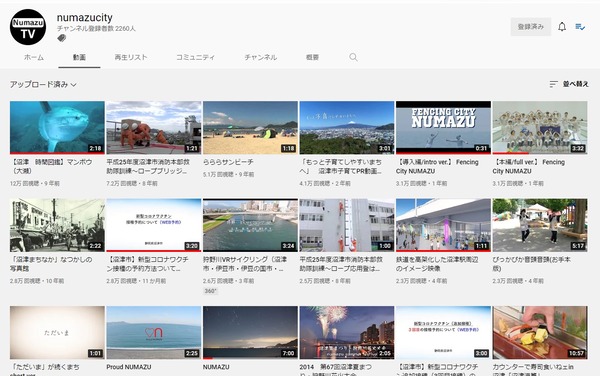This screenshot has width=600, height=376.
Task: Click the 12万 回視聴・9 年前 view count
Action: [35, 184]
